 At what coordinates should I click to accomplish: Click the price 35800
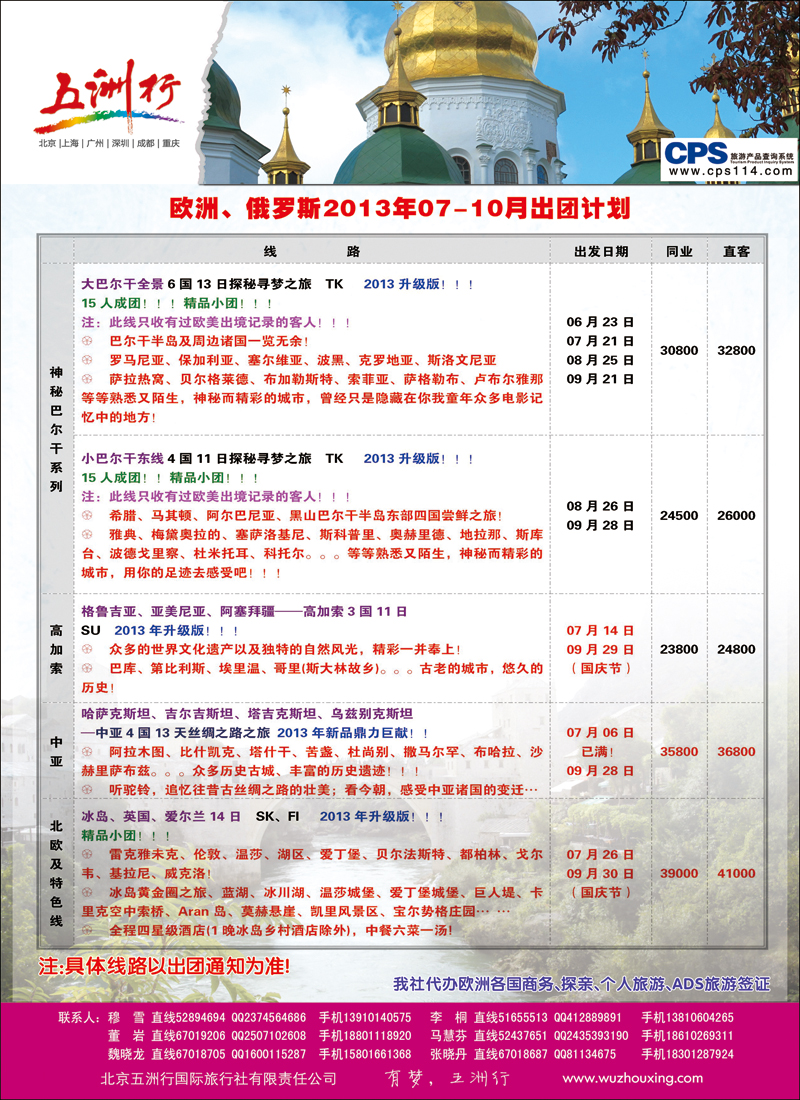[679, 751]
